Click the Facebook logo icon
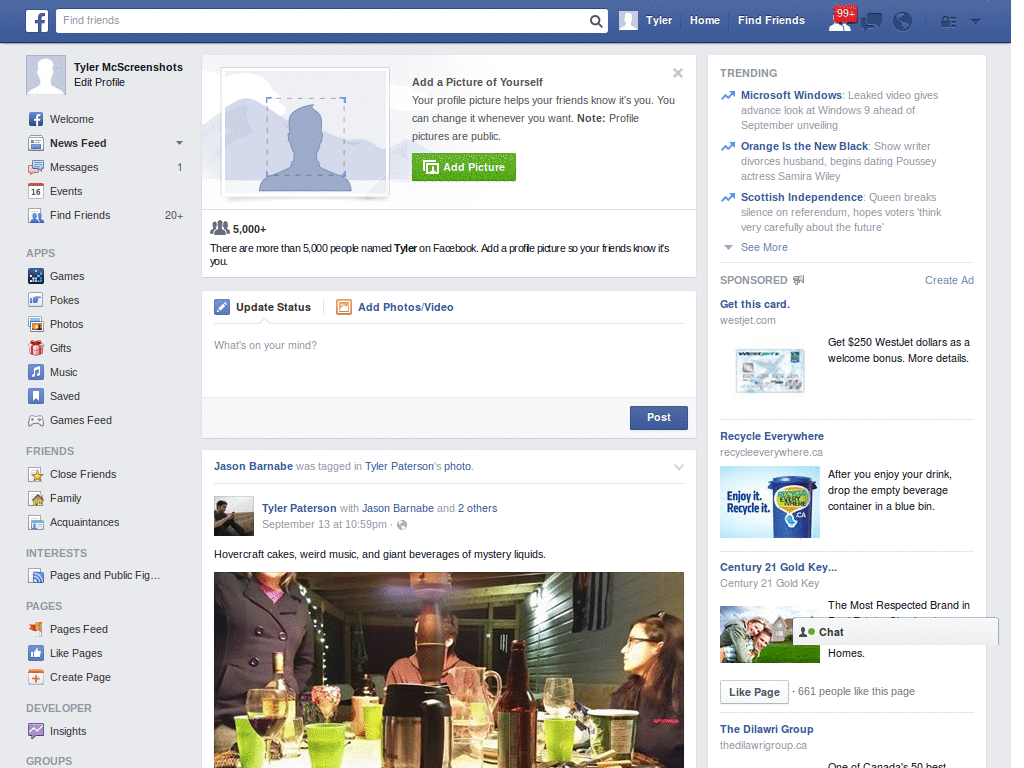 37,21
